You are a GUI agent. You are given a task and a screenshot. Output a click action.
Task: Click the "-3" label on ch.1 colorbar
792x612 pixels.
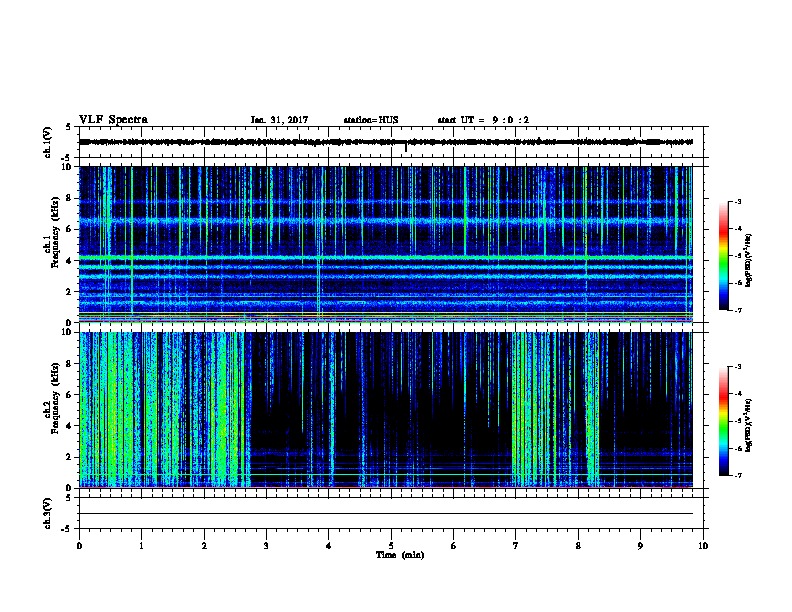[737, 201]
